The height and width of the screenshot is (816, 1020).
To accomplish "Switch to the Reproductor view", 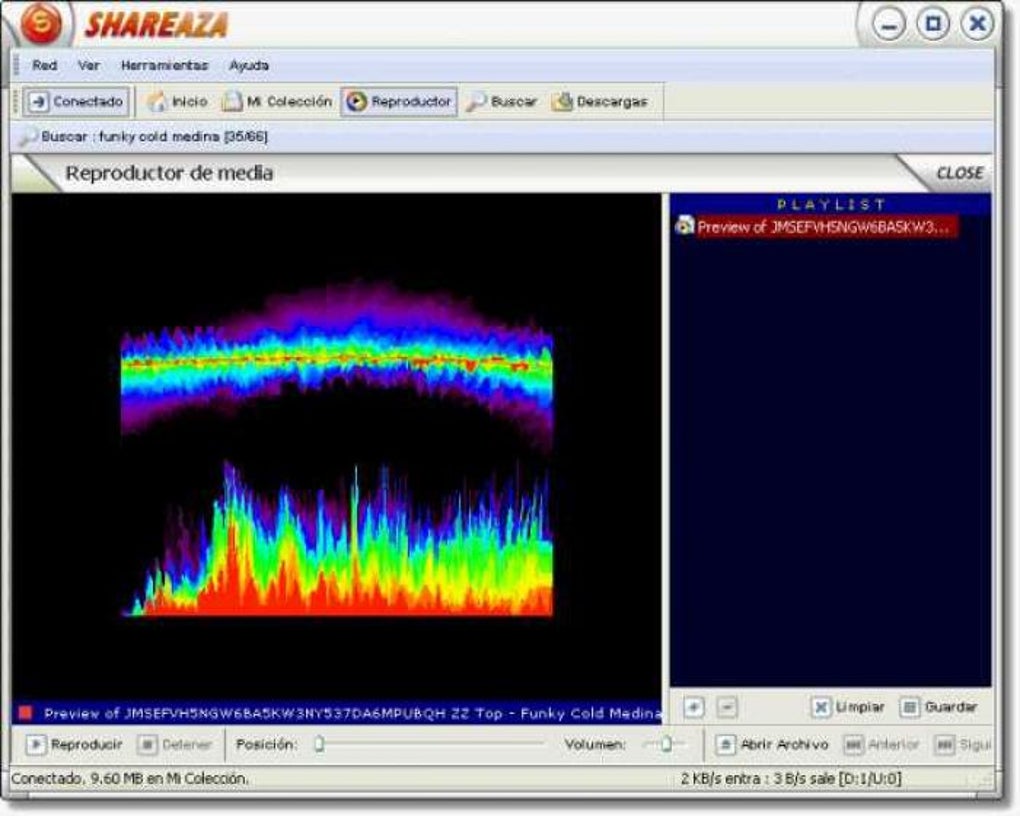I will click(x=399, y=101).
